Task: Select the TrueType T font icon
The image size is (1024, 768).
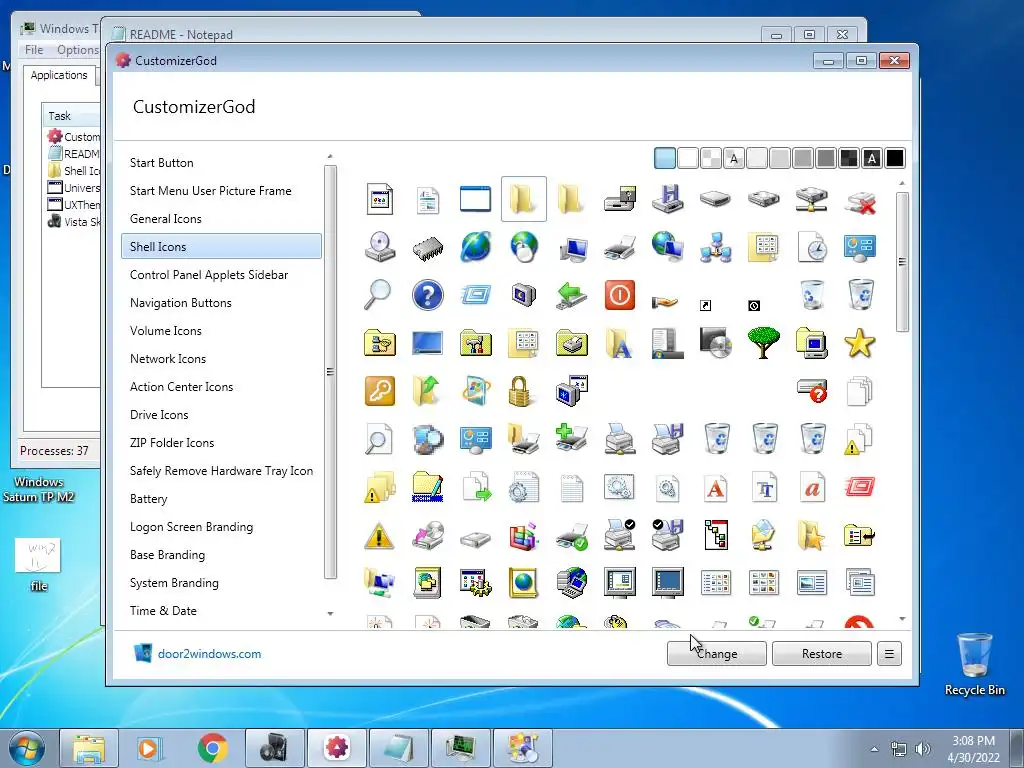Action: click(x=764, y=487)
